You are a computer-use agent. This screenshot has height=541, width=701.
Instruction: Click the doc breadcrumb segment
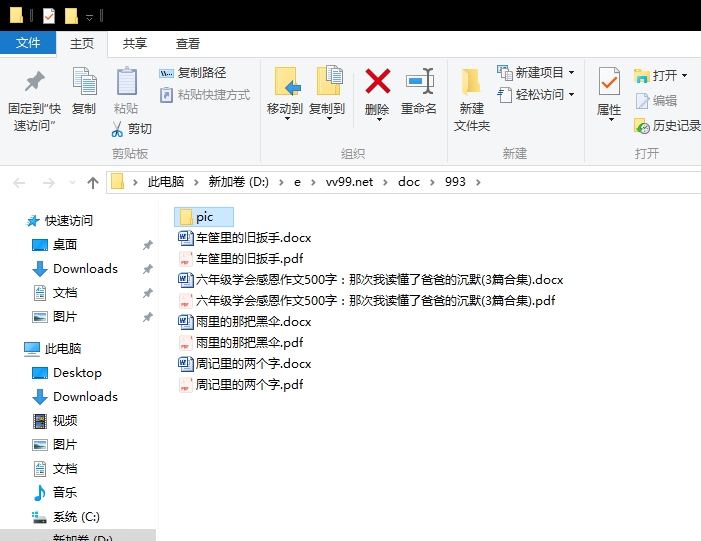[x=409, y=182]
